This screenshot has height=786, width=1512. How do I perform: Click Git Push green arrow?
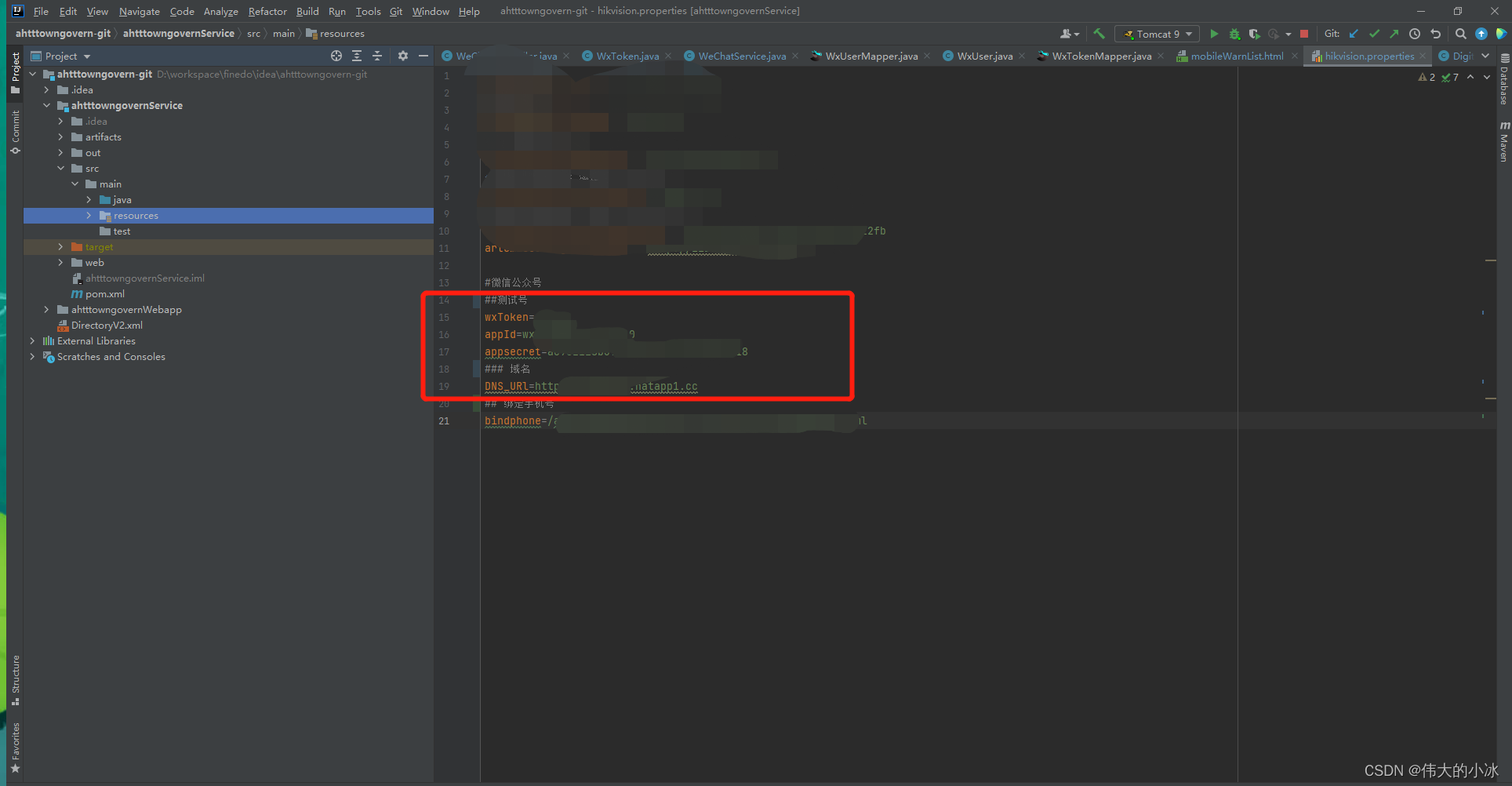(1394, 34)
